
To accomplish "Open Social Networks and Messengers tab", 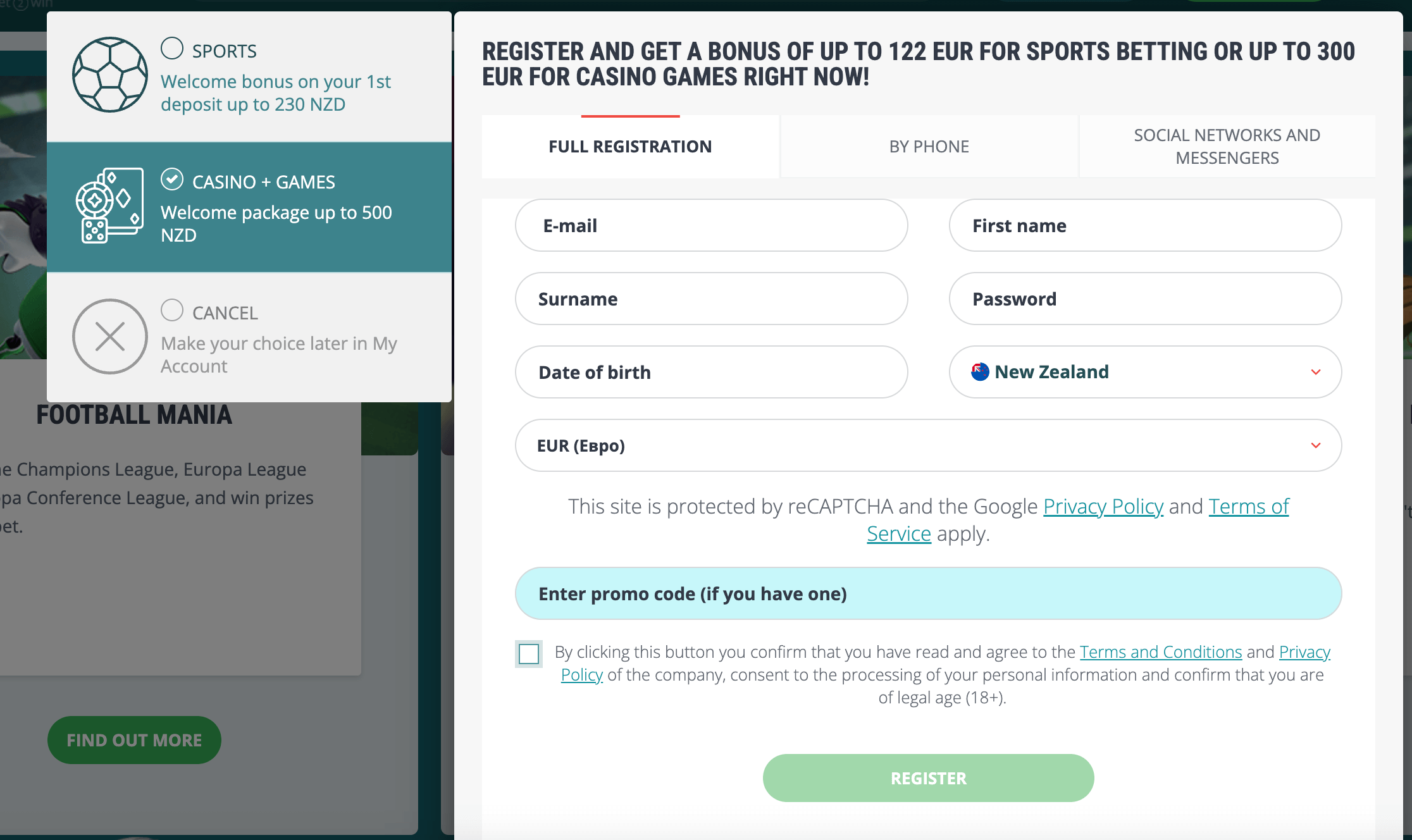I will click(1227, 147).
